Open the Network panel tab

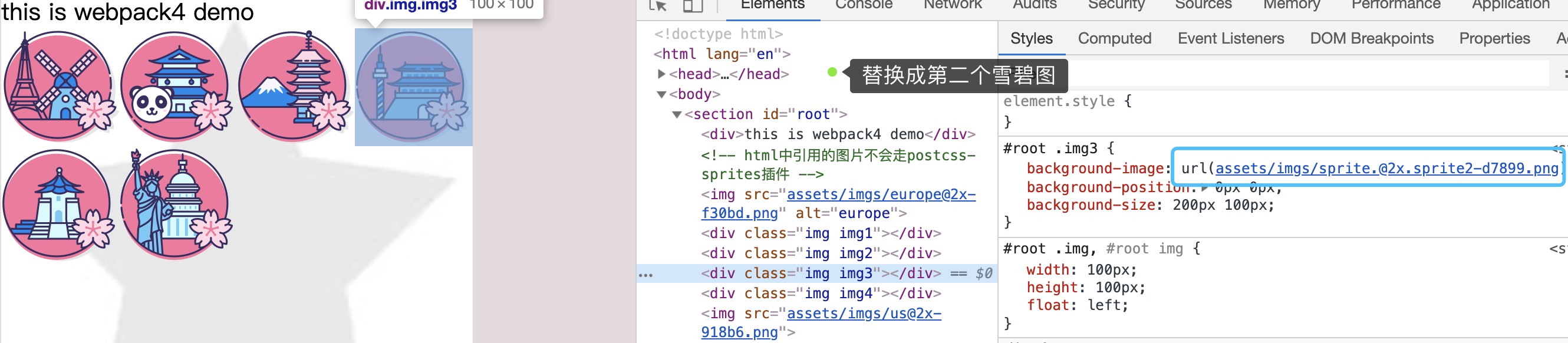point(952,5)
